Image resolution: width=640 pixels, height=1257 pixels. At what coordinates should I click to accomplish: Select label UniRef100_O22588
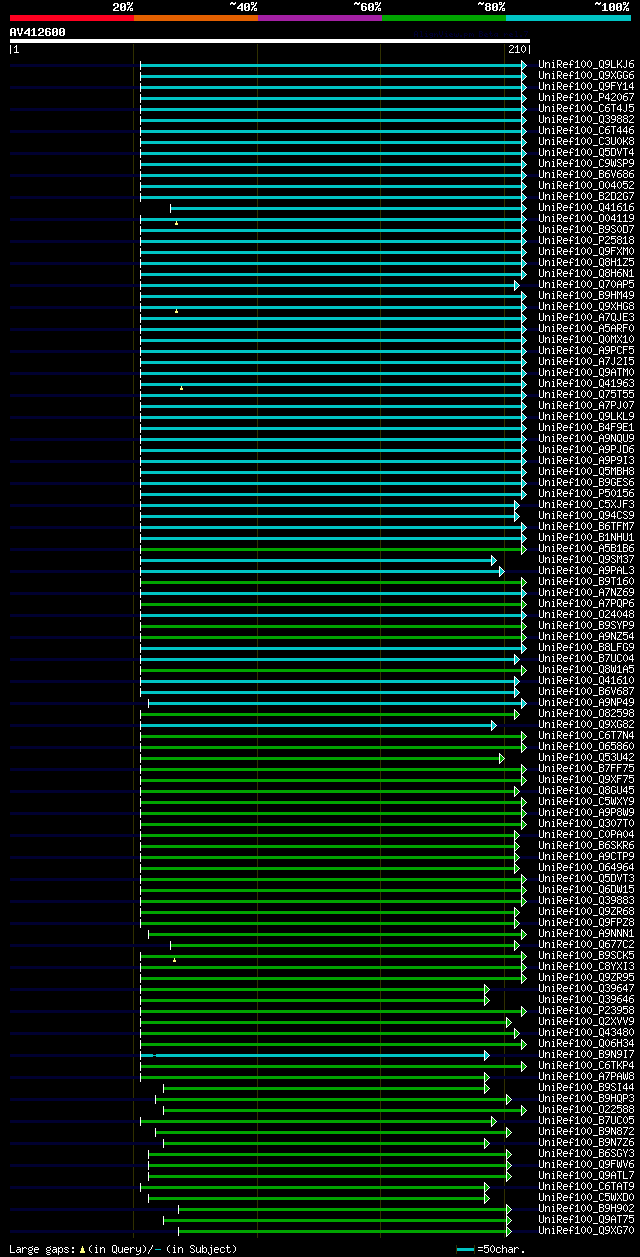pyautogui.click(x=586, y=1109)
